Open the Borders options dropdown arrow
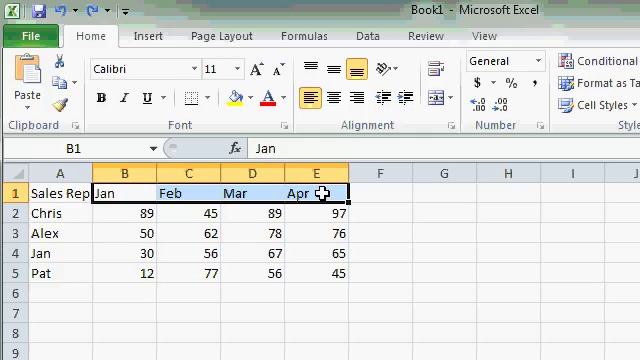The image size is (640, 360). pos(207,98)
